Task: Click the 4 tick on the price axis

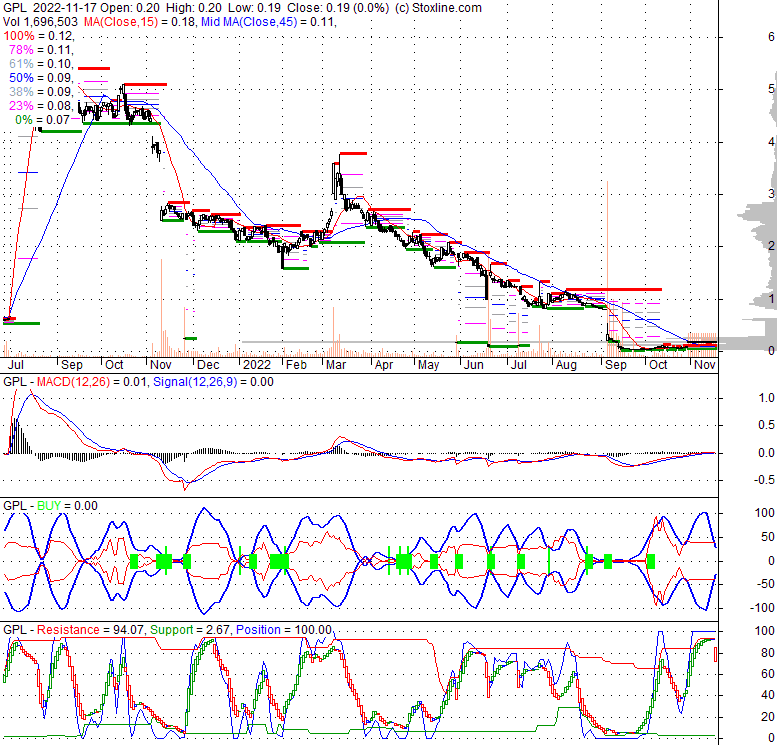Action: [x=771, y=142]
